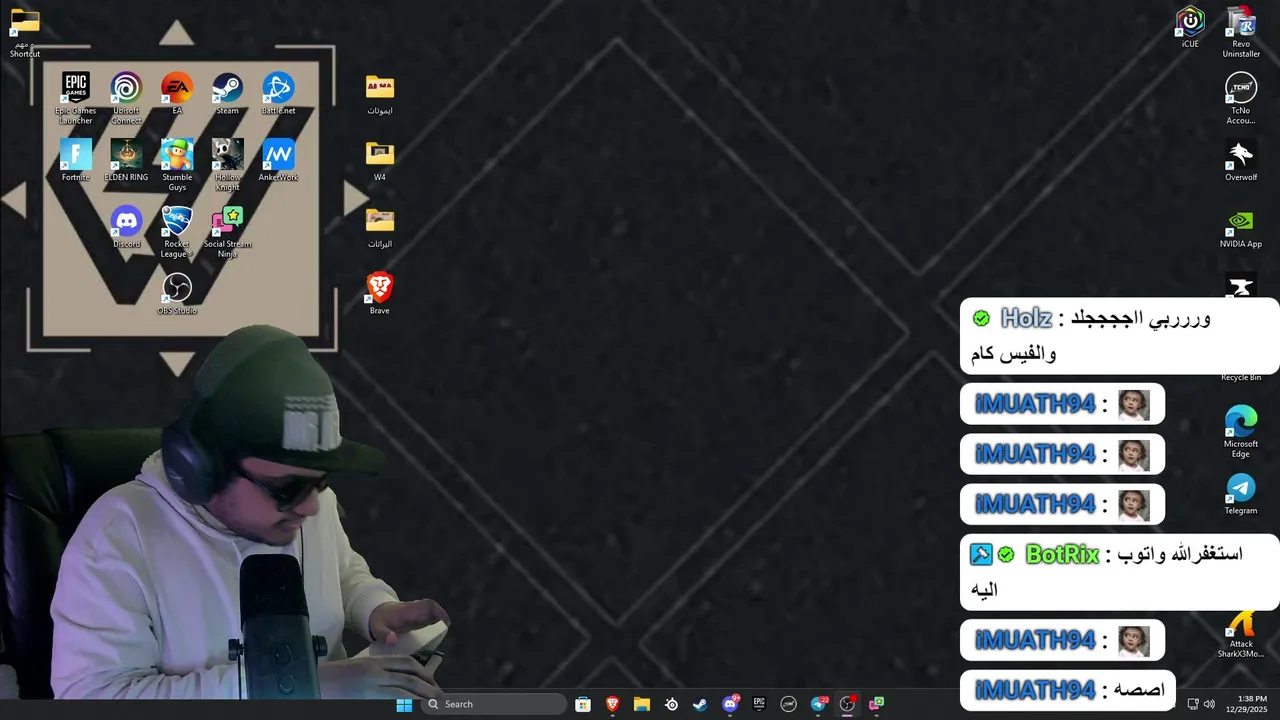Viewport: 1280px width, 720px height.
Task: Open Social Stream Ninja from the taskbar
Action: click(x=877, y=704)
